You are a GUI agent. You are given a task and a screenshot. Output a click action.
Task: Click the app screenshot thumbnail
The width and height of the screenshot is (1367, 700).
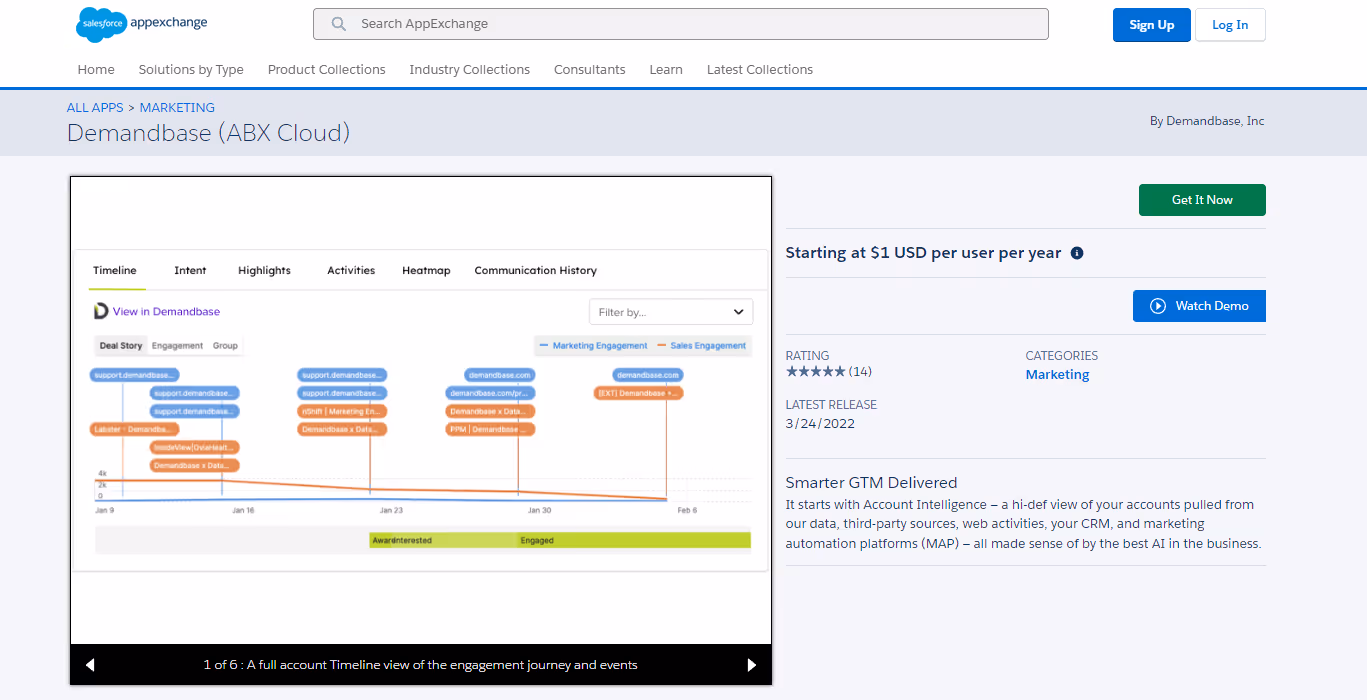click(x=421, y=410)
